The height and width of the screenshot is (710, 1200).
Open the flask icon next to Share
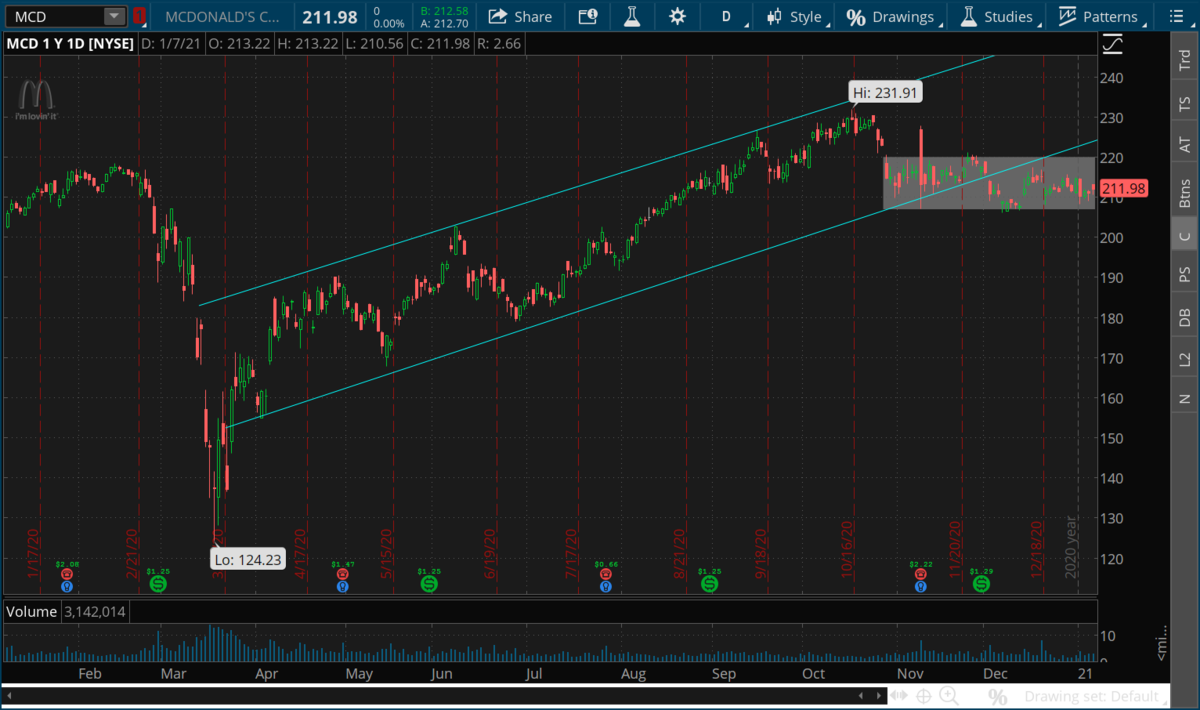pos(632,16)
